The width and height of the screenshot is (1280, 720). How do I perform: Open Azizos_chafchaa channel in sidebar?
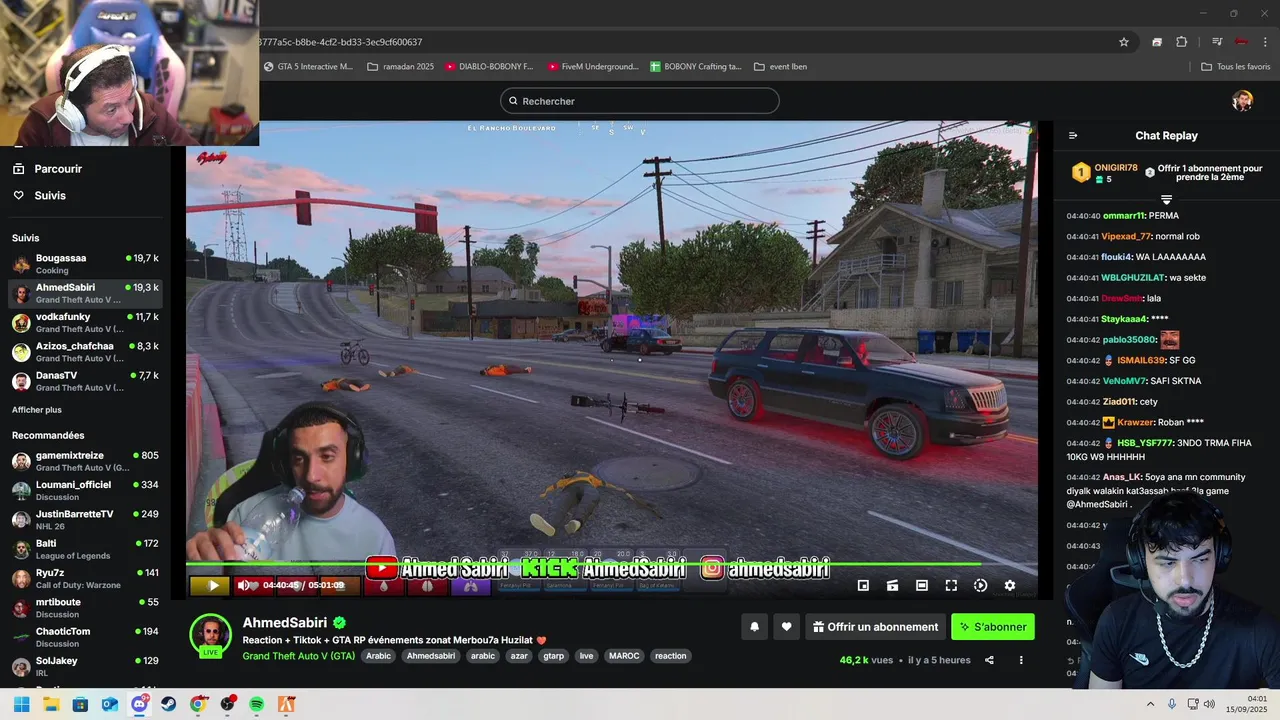click(85, 352)
